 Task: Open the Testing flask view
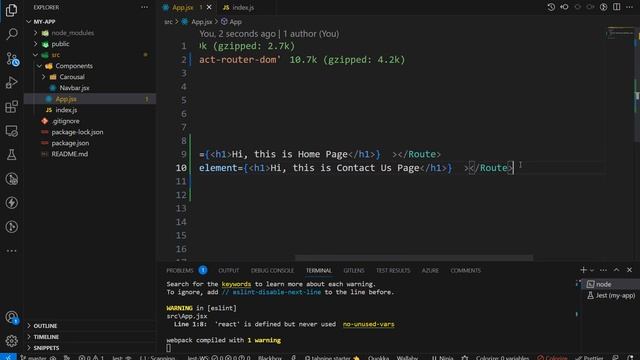[x=11, y=155]
